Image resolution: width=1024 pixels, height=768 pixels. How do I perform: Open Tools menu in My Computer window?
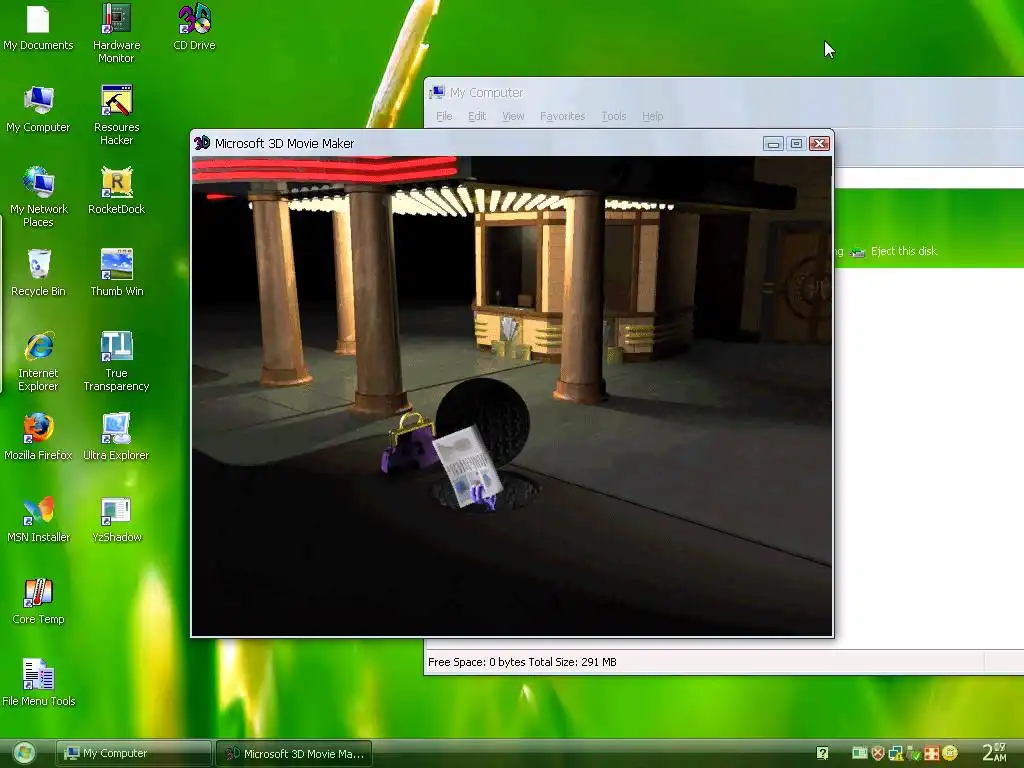tap(614, 116)
